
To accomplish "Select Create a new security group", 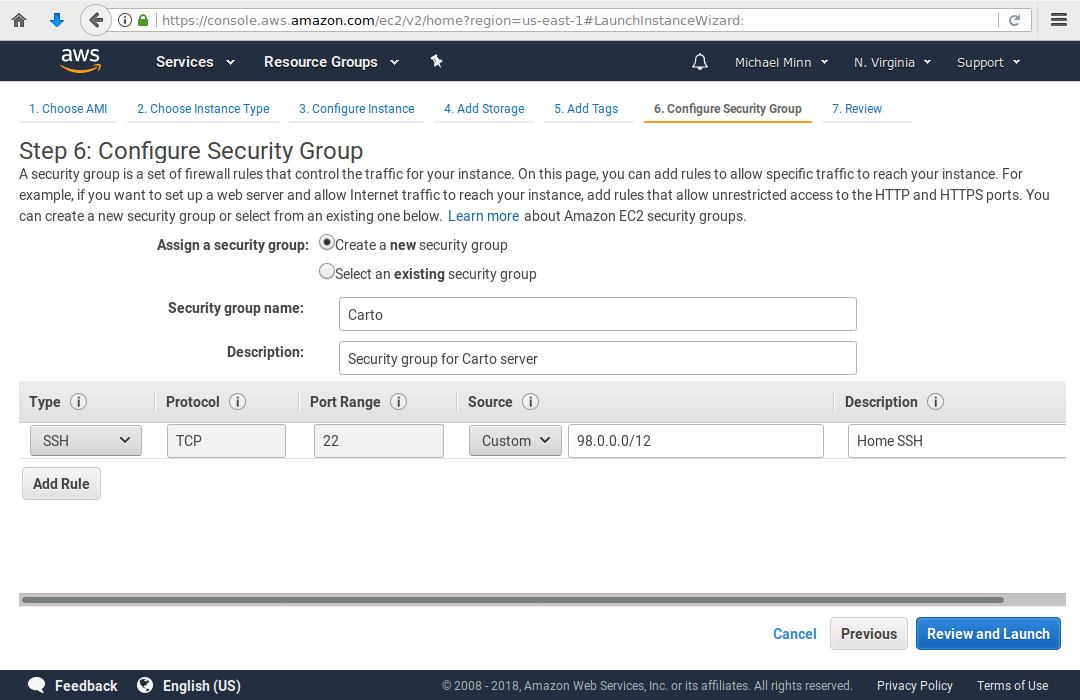I will click(x=327, y=243).
